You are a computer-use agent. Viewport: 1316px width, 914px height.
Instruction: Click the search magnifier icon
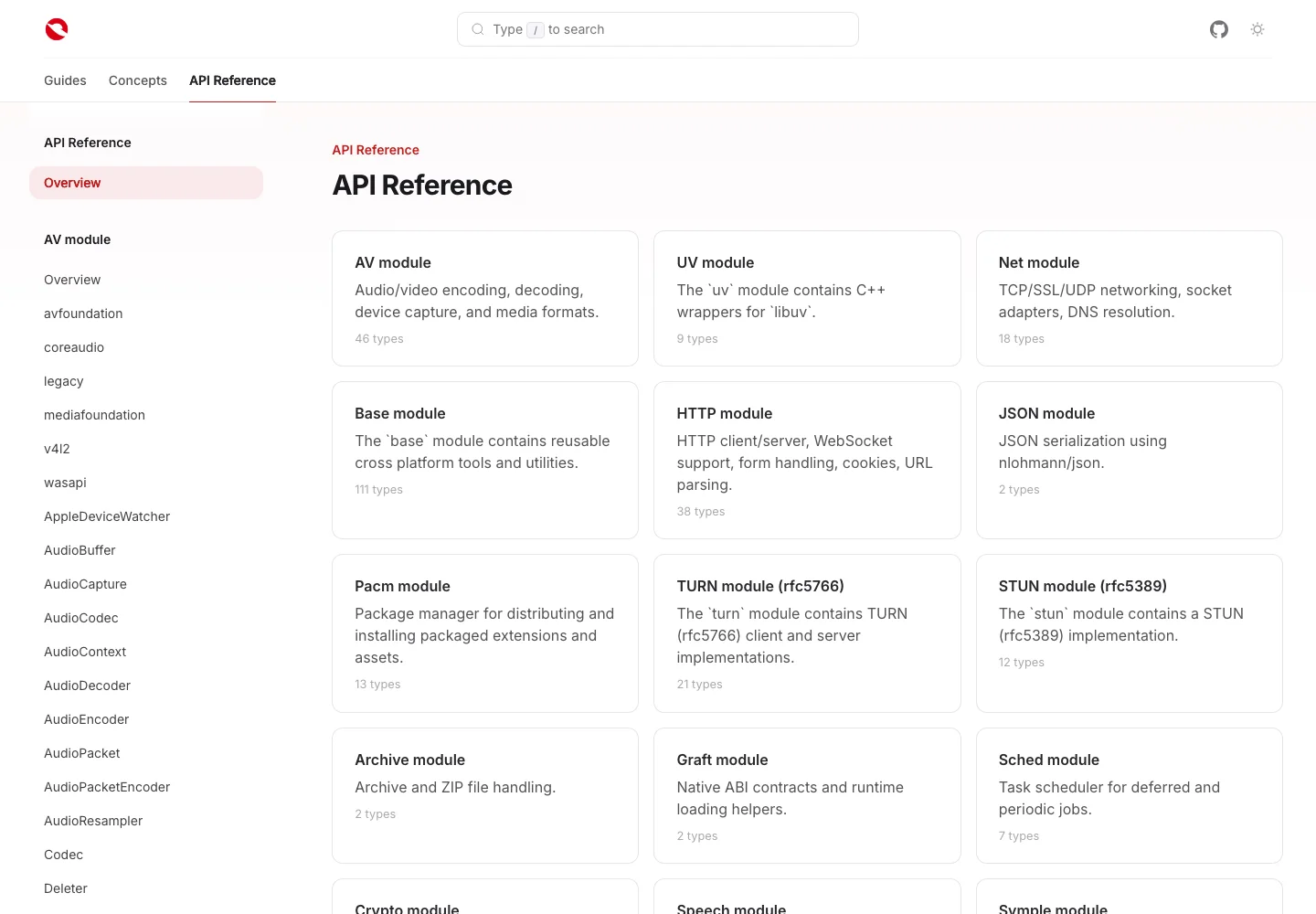(478, 29)
